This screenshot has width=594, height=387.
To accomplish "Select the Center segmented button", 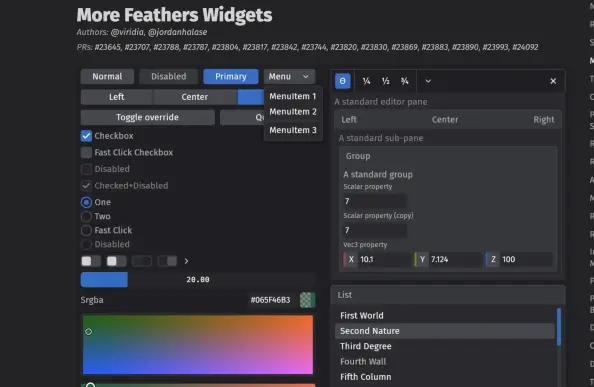I will point(194,97).
